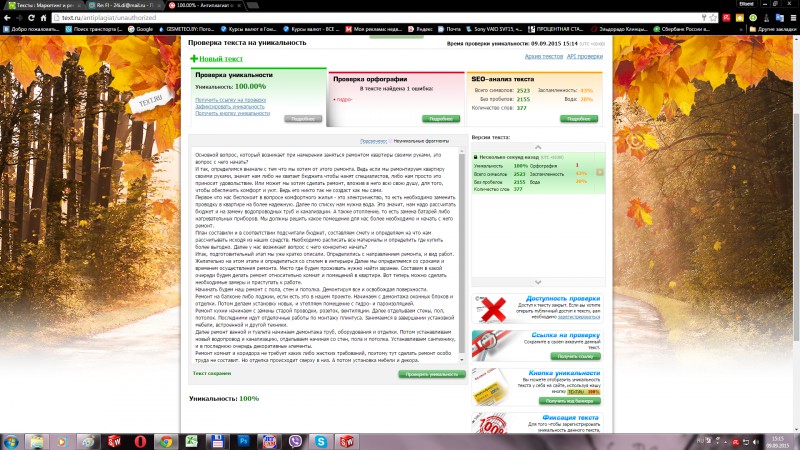Toggle the Неуникальные фрагменты color marker
The width and height of the screenshot is (800, 450).
pyautogui.click(x=390, y=141)
